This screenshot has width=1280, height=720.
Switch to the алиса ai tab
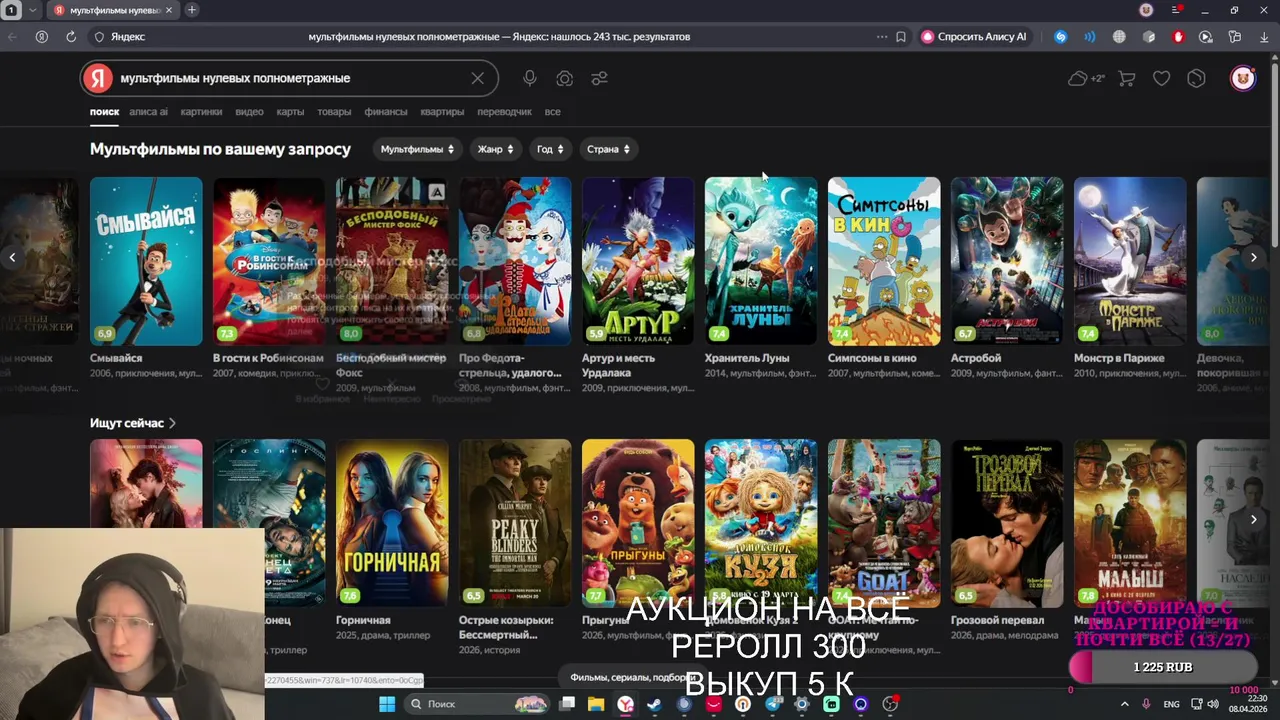[148, 112]
